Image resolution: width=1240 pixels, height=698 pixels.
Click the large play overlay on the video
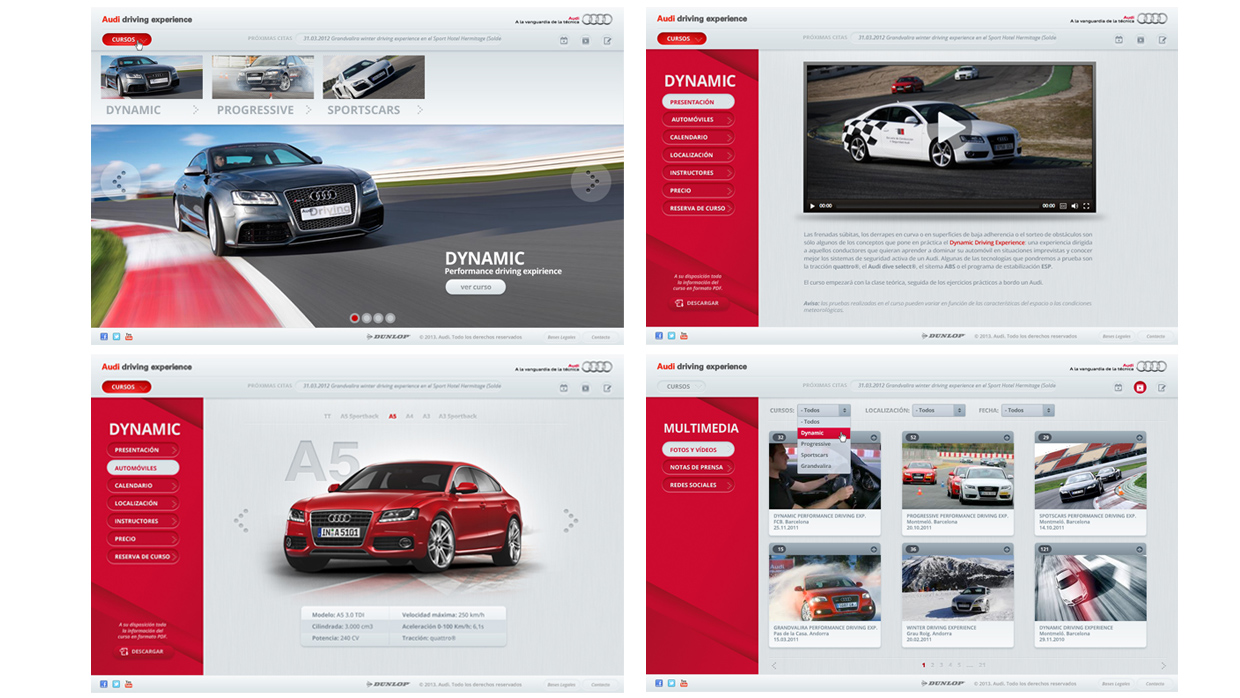(x=947, y=127)
